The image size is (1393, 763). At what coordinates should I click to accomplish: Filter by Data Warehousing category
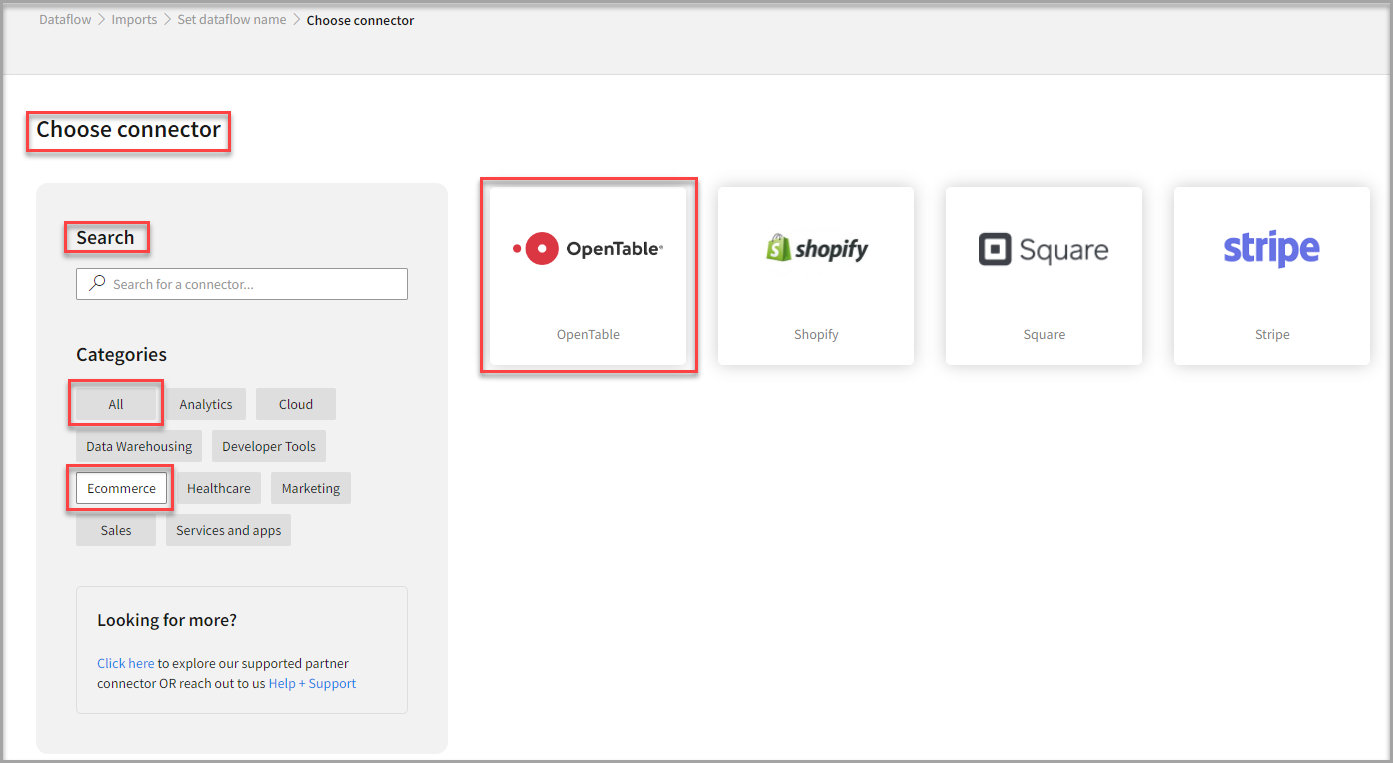tap(139, 446)
